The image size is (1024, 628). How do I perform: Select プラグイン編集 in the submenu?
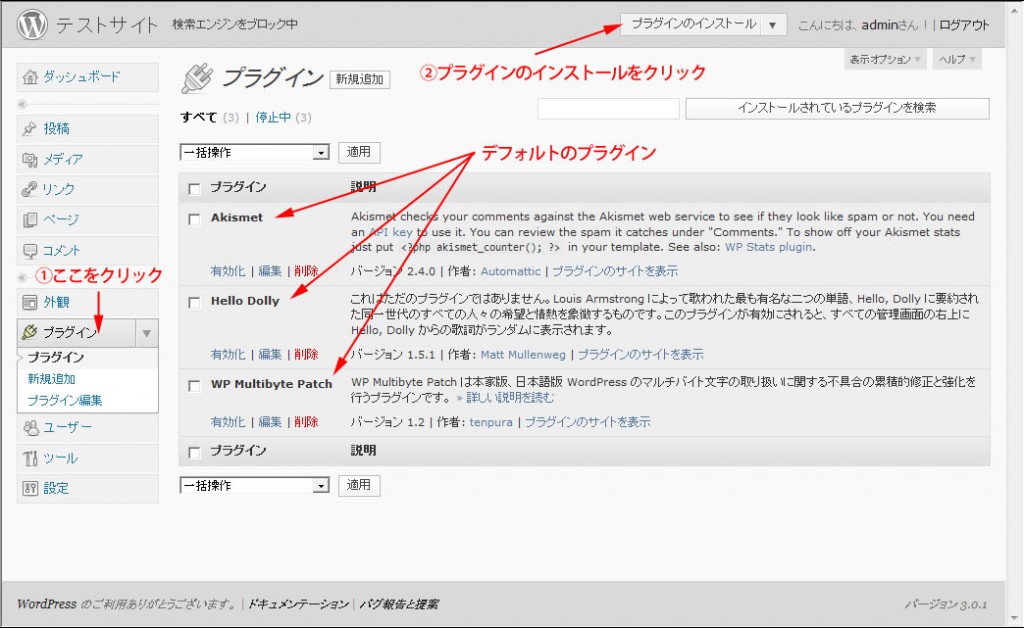point(65,400)
